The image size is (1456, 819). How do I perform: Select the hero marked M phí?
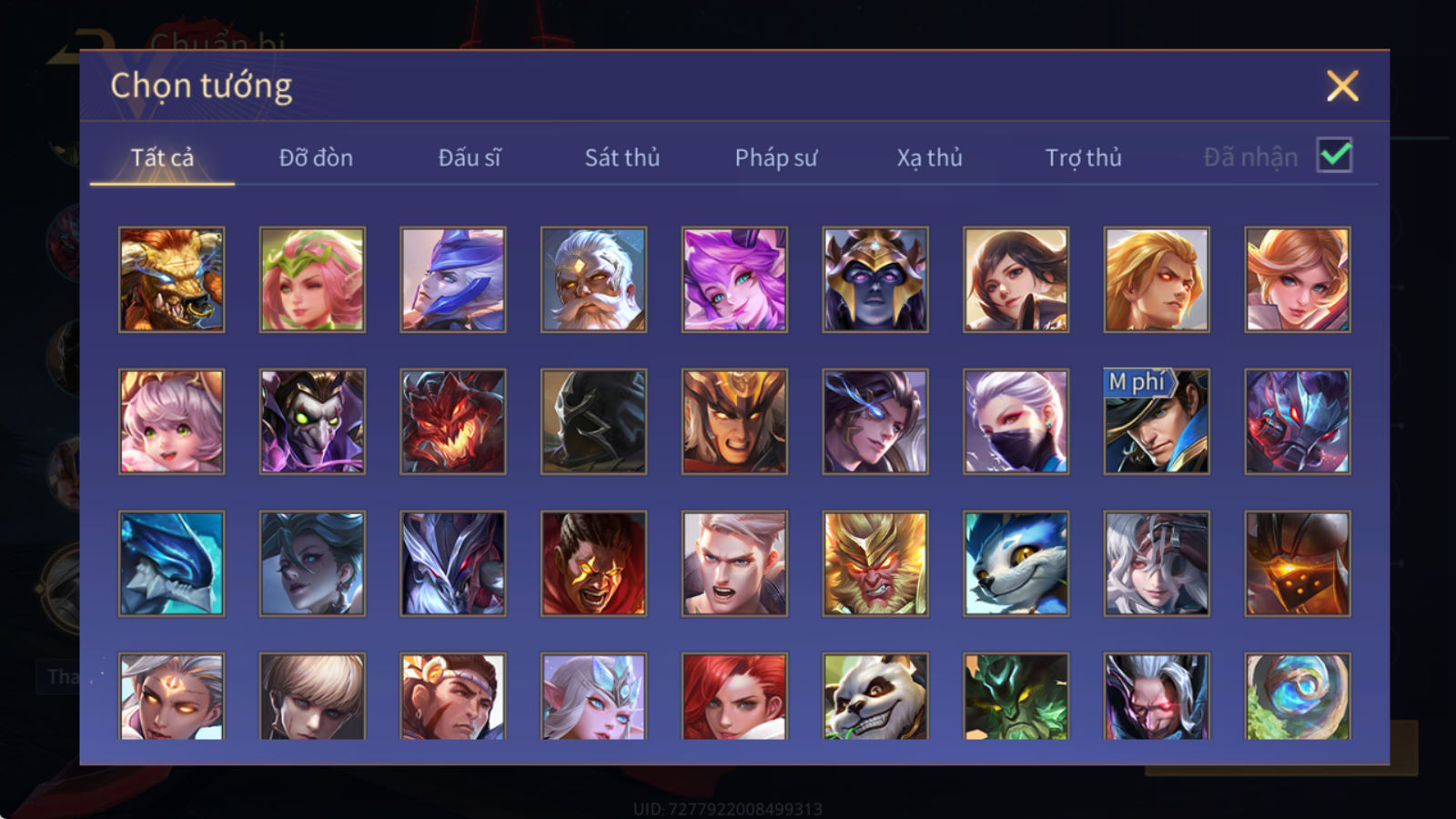(x=1157, y=421)
